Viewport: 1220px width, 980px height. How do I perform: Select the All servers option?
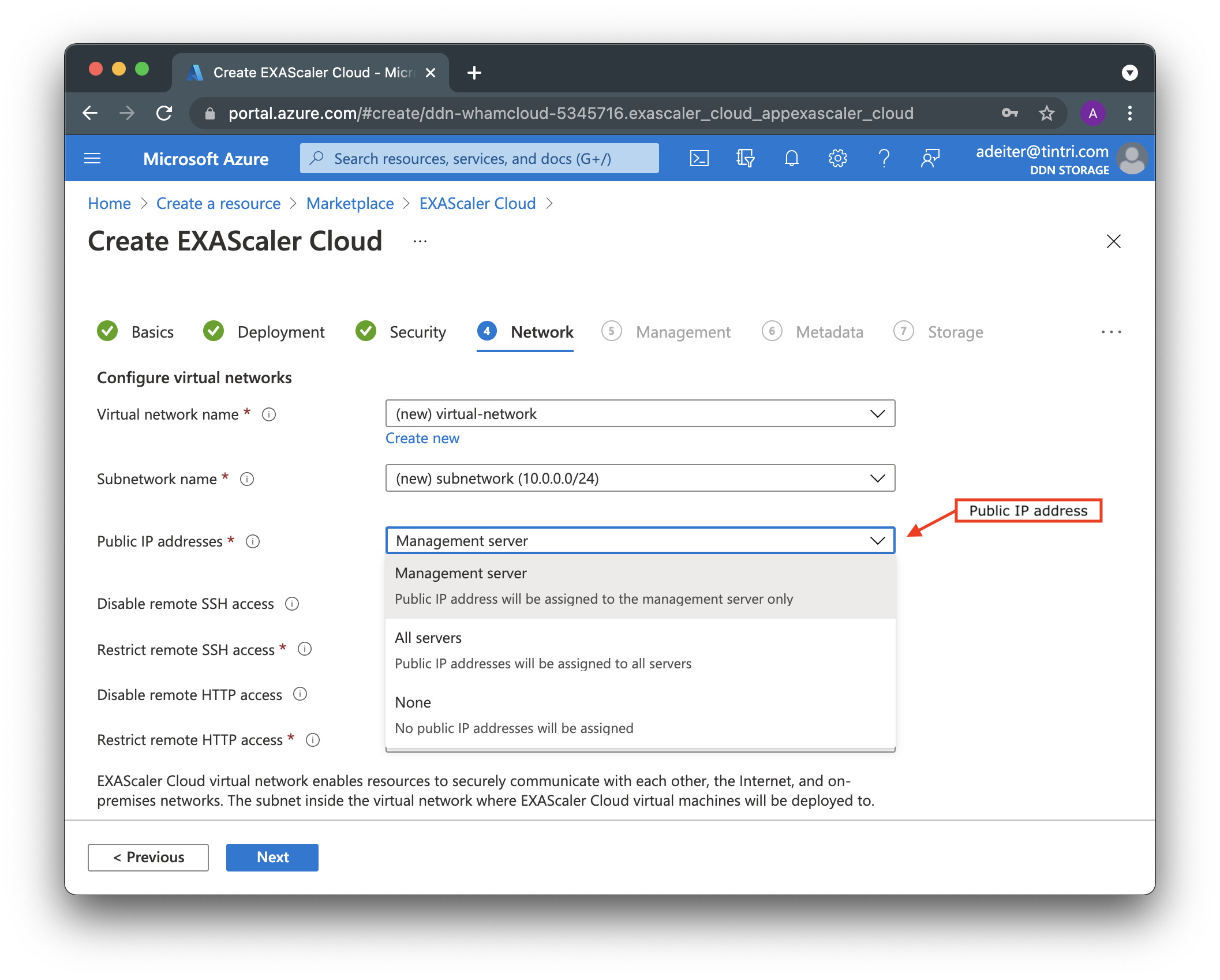[x=639, y=650]
